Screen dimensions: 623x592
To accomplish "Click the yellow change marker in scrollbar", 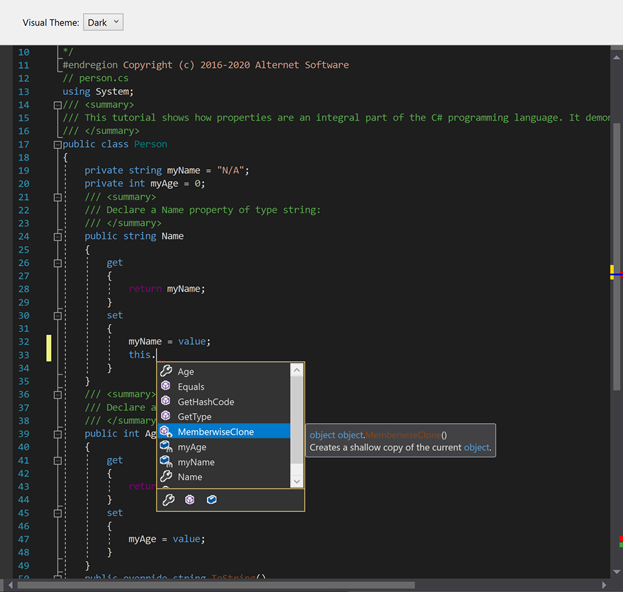I will coord(612,272).
